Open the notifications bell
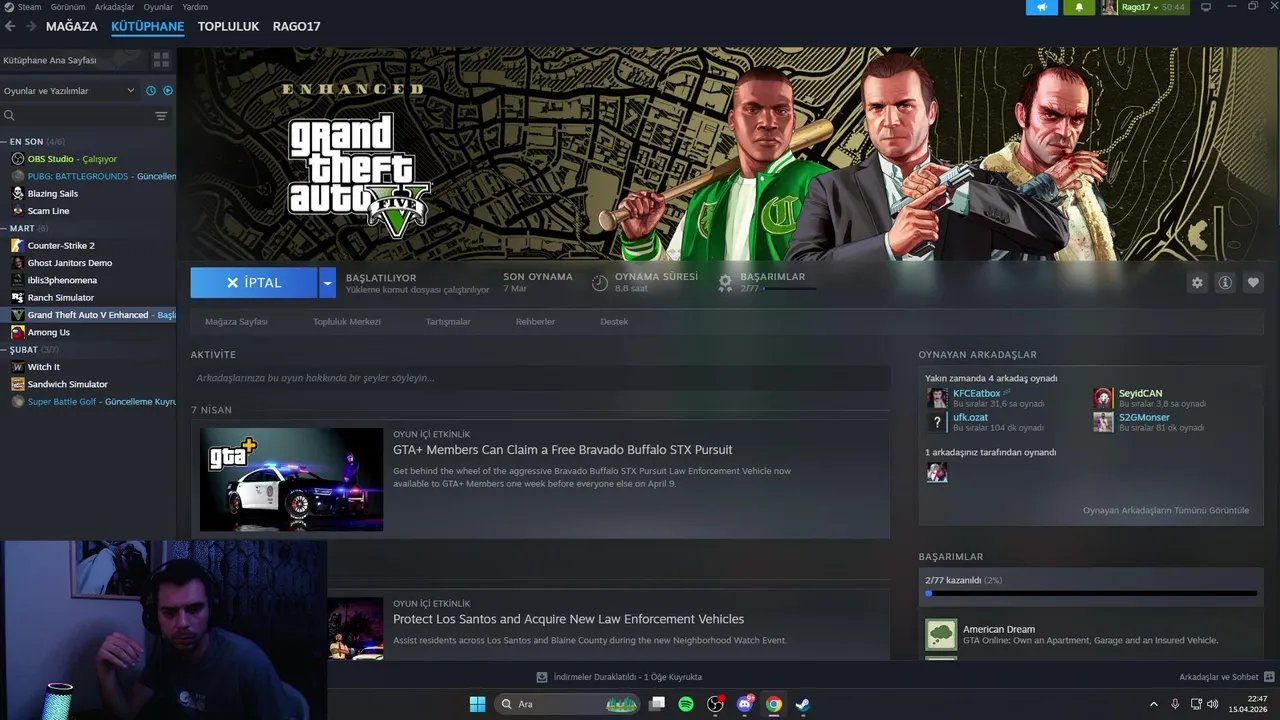The image size is (1280, 720). [x=1079, y=7]
